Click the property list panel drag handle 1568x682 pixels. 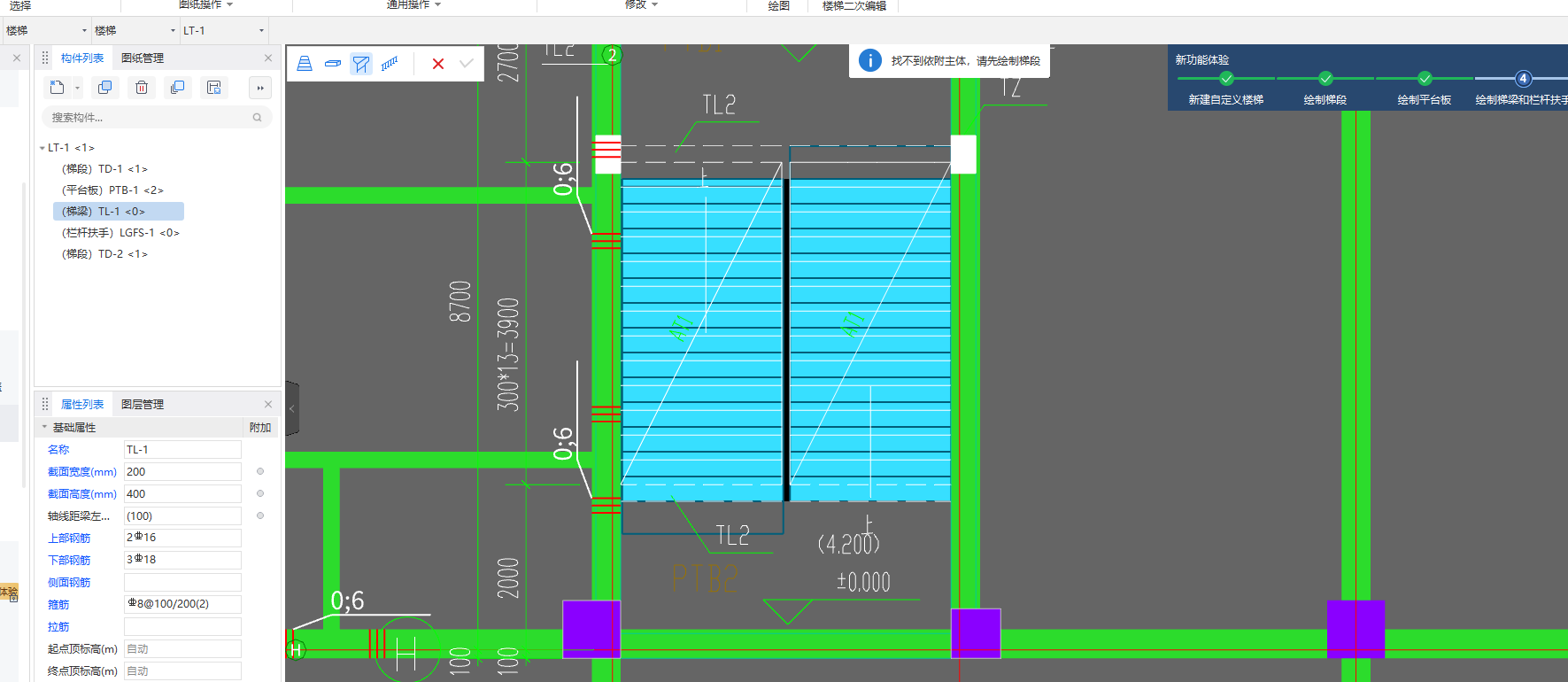(45, 404)
